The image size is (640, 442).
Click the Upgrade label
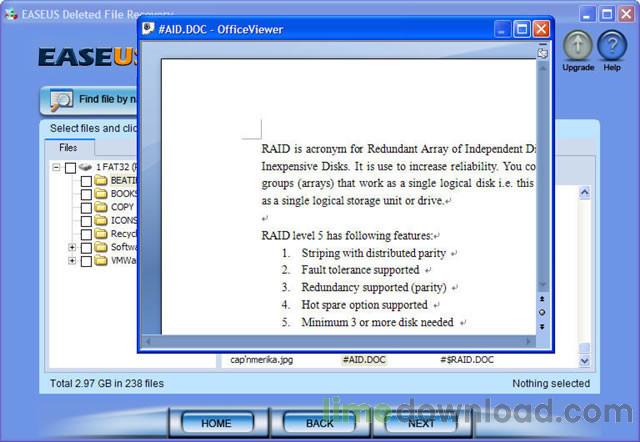point(578,67)
